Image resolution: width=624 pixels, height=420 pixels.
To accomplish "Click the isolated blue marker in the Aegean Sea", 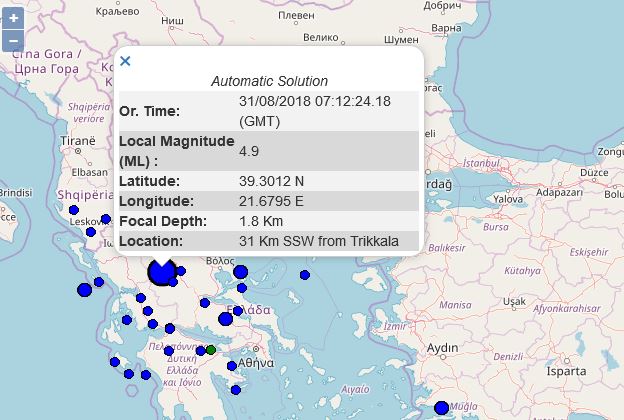I will pos(305,275).
